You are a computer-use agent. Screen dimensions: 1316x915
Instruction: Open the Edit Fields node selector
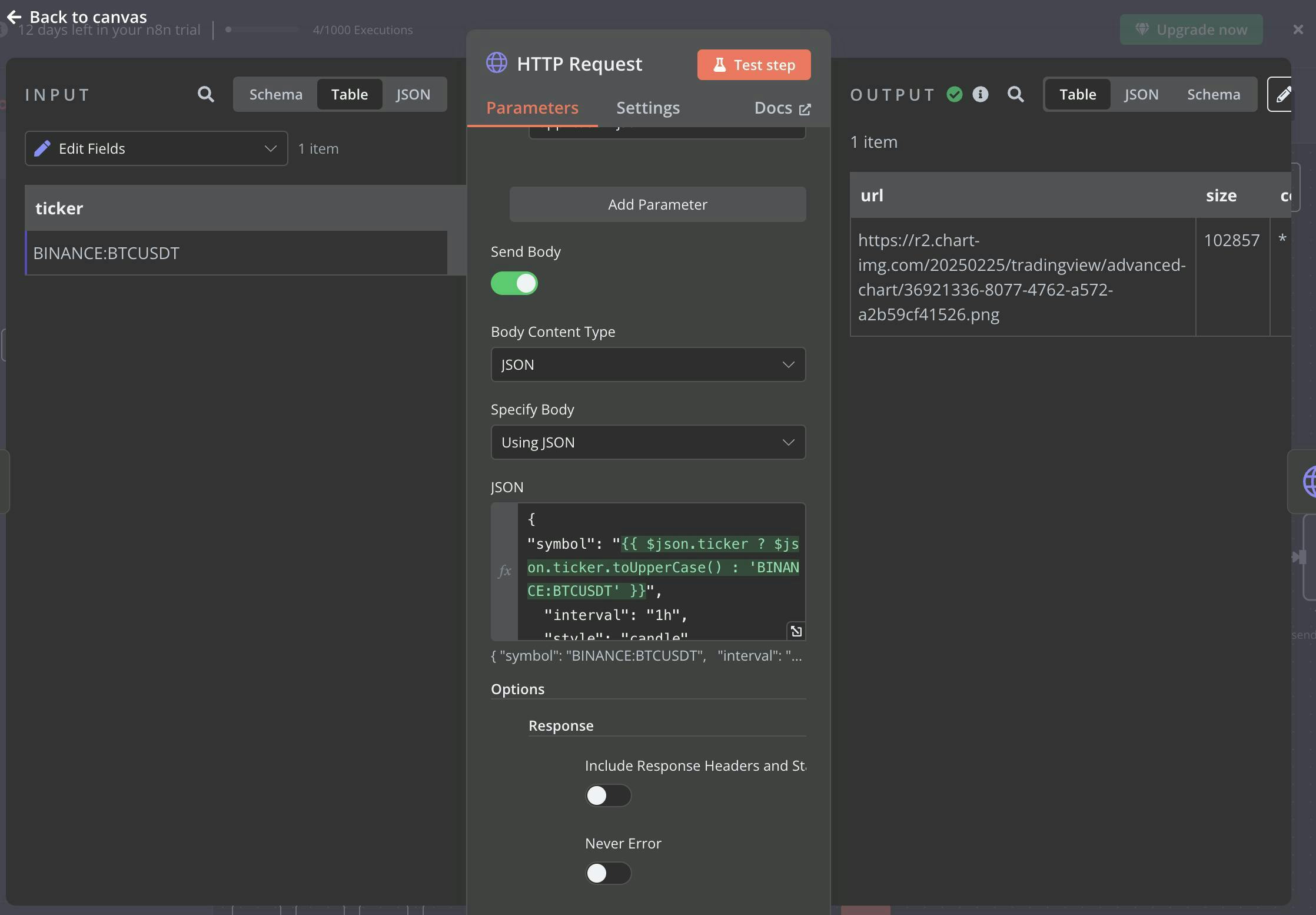156,148
